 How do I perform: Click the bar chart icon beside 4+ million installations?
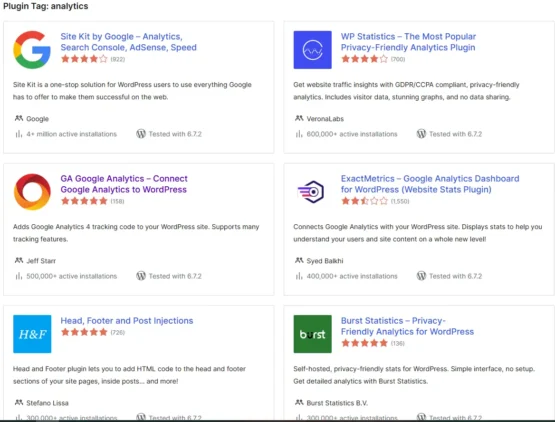pyautogui.click(x=19, y=134)
